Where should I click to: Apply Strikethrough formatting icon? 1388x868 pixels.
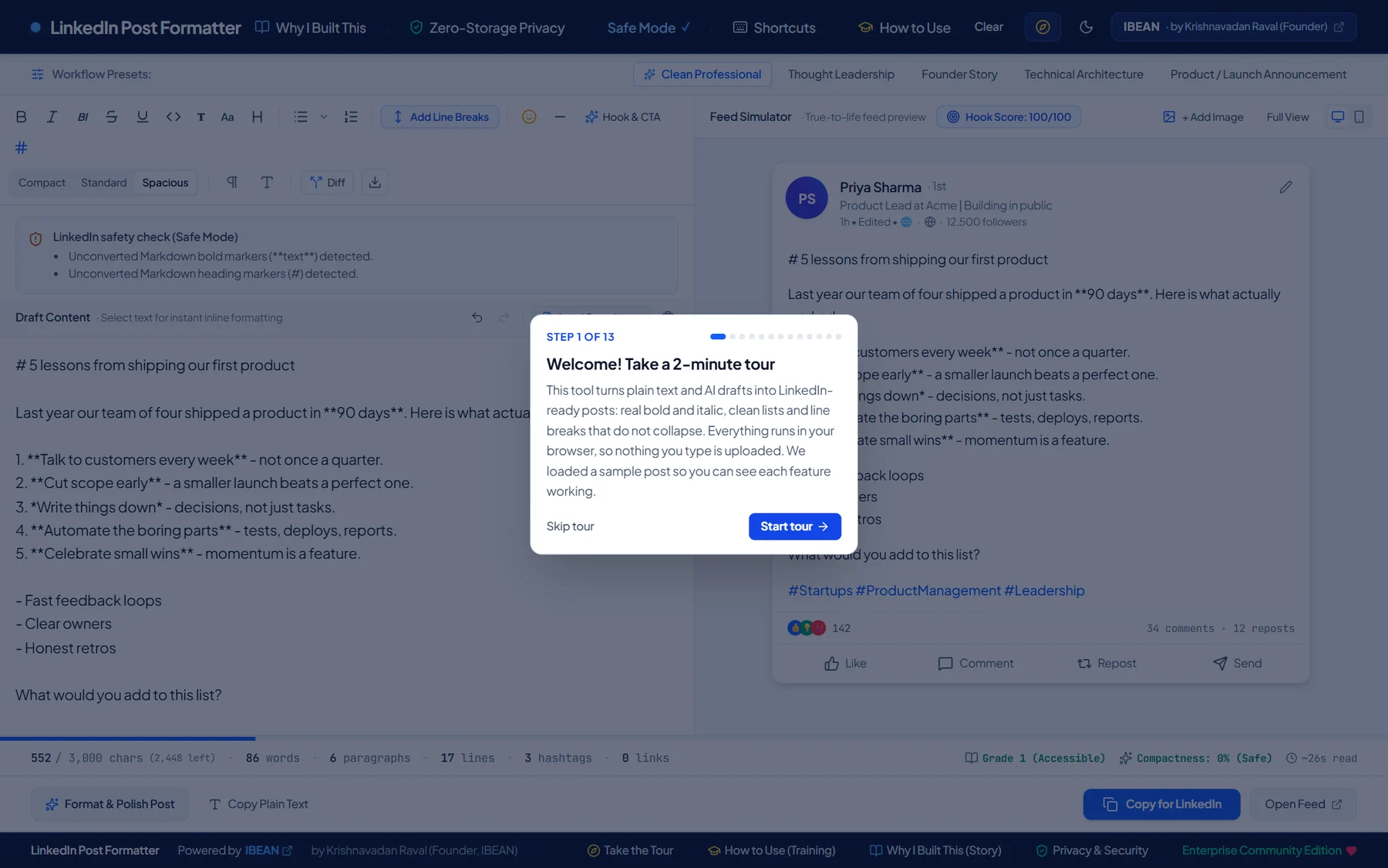pos(112,117)
